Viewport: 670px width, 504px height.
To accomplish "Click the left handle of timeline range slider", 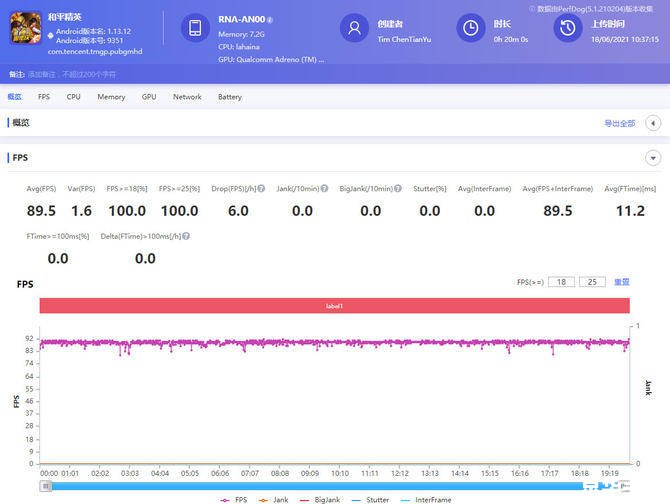I will pyautogui.click(x=45, y=486).
